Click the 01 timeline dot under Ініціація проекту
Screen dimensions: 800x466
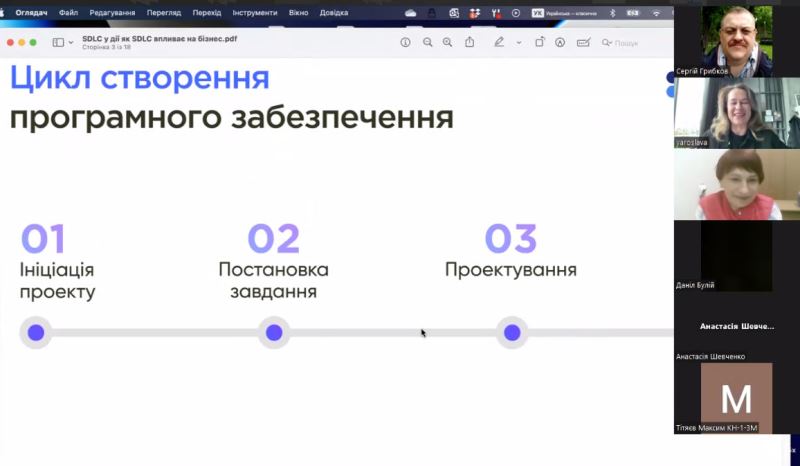[x=36, y=333]
